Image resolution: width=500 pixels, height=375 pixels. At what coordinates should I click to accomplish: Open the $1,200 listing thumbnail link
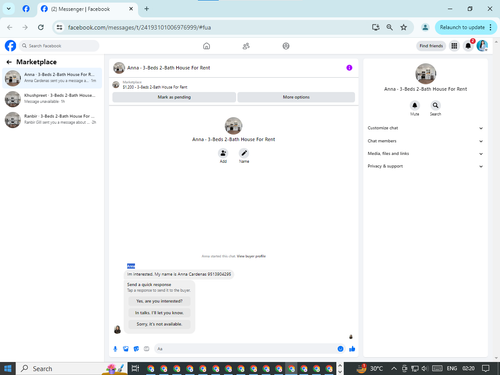click(116, 85)
